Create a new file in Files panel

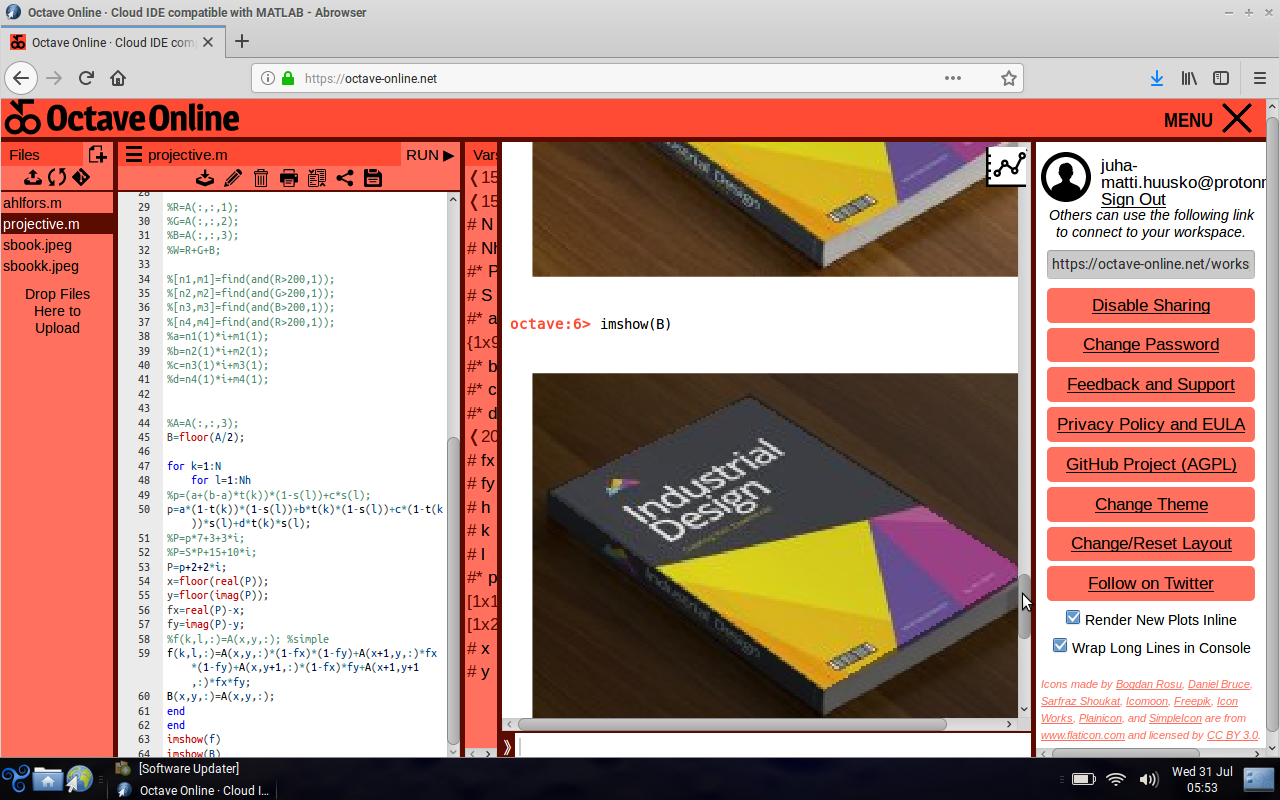click(x=97, y=154)
